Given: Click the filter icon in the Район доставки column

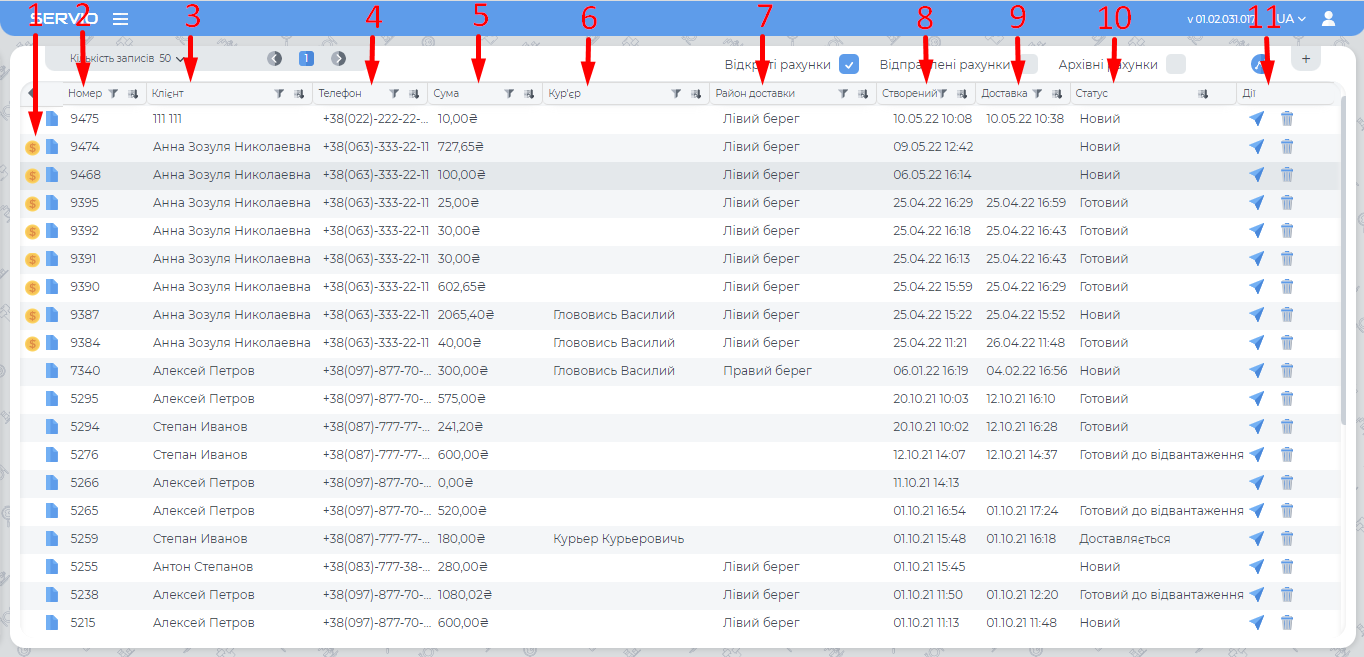Looking at the screenshot, I should click(x=844, y=94).
